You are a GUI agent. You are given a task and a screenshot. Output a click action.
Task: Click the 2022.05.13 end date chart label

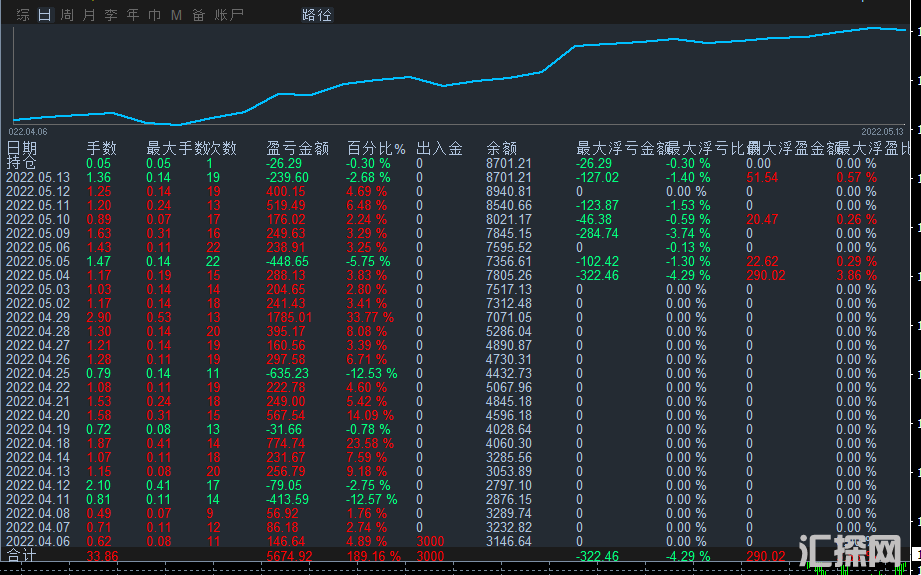pos(882,132)
